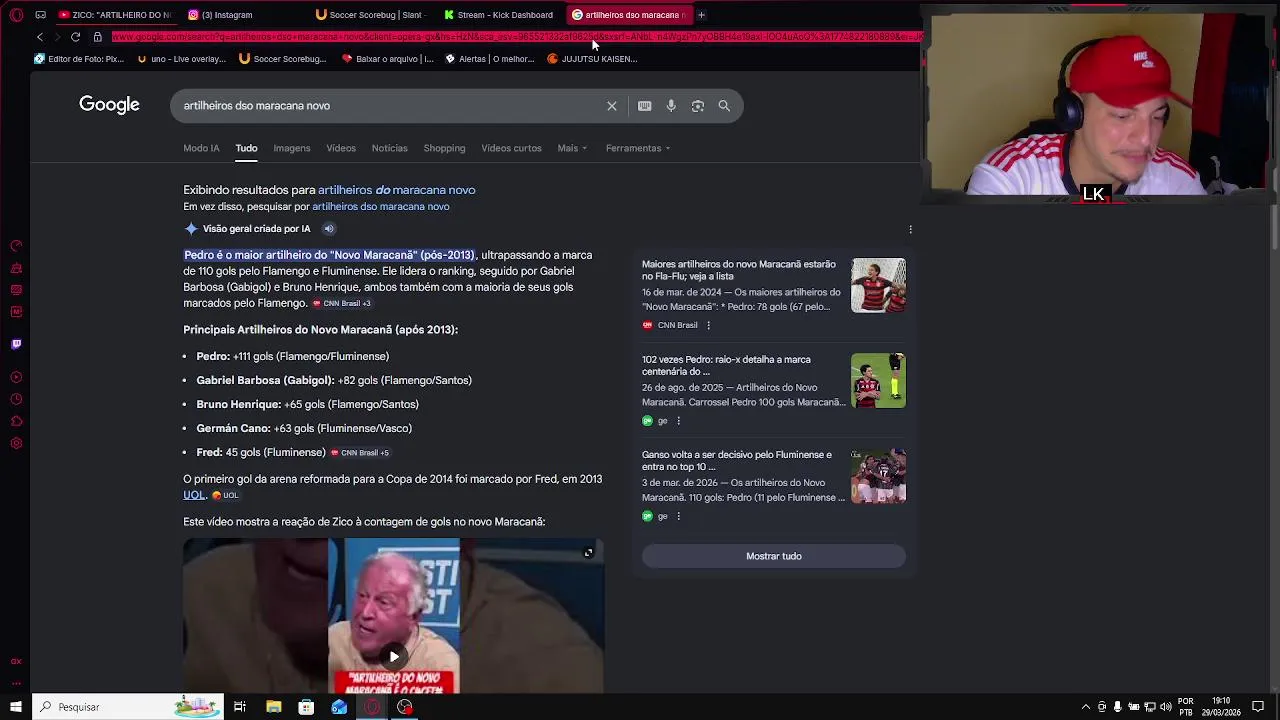1280x720 pixels.
Task: Open the Vídeos curtos tab
Action: coord(511,148)
